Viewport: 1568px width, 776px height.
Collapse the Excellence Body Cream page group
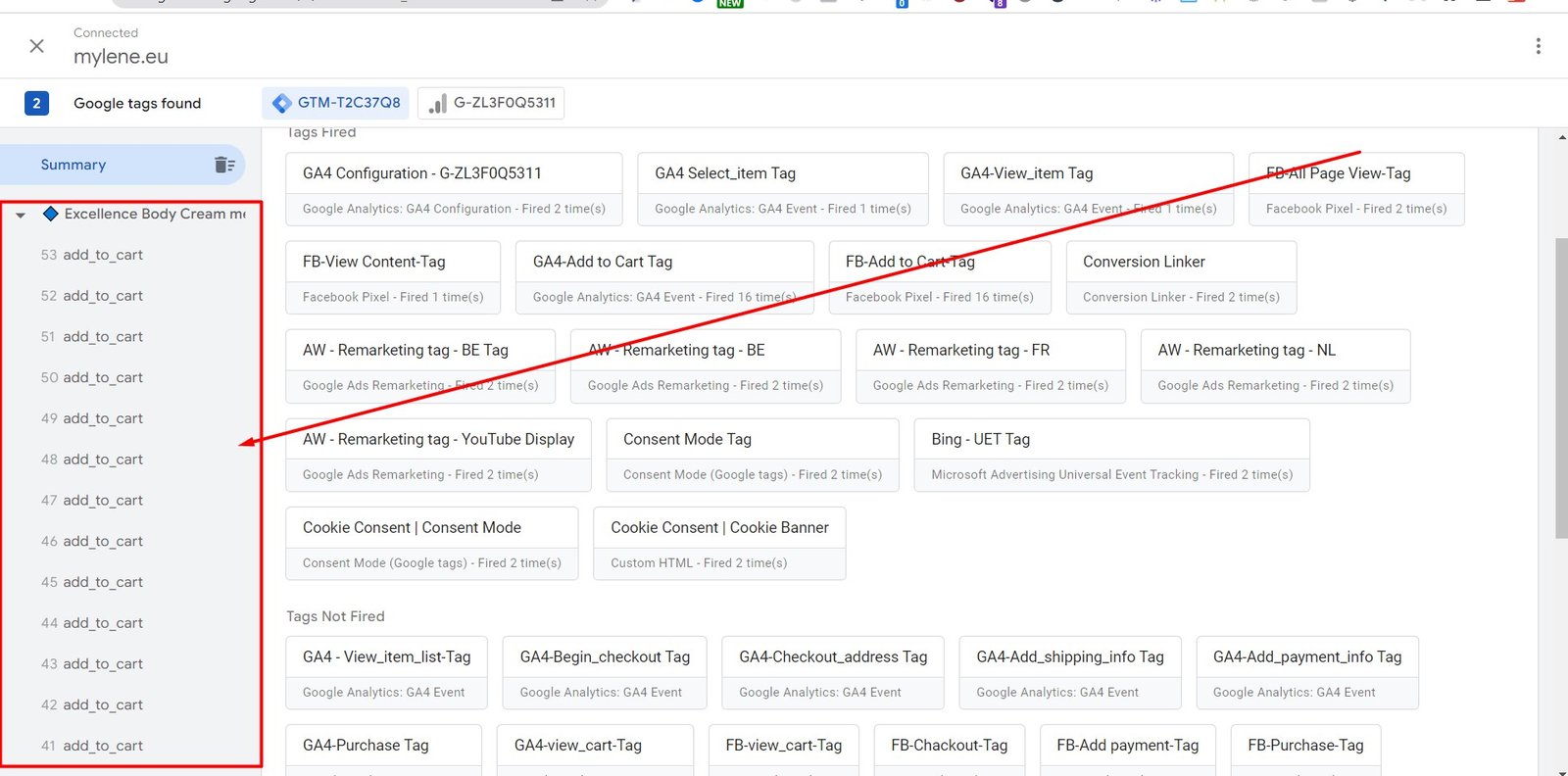coord(21,215)
